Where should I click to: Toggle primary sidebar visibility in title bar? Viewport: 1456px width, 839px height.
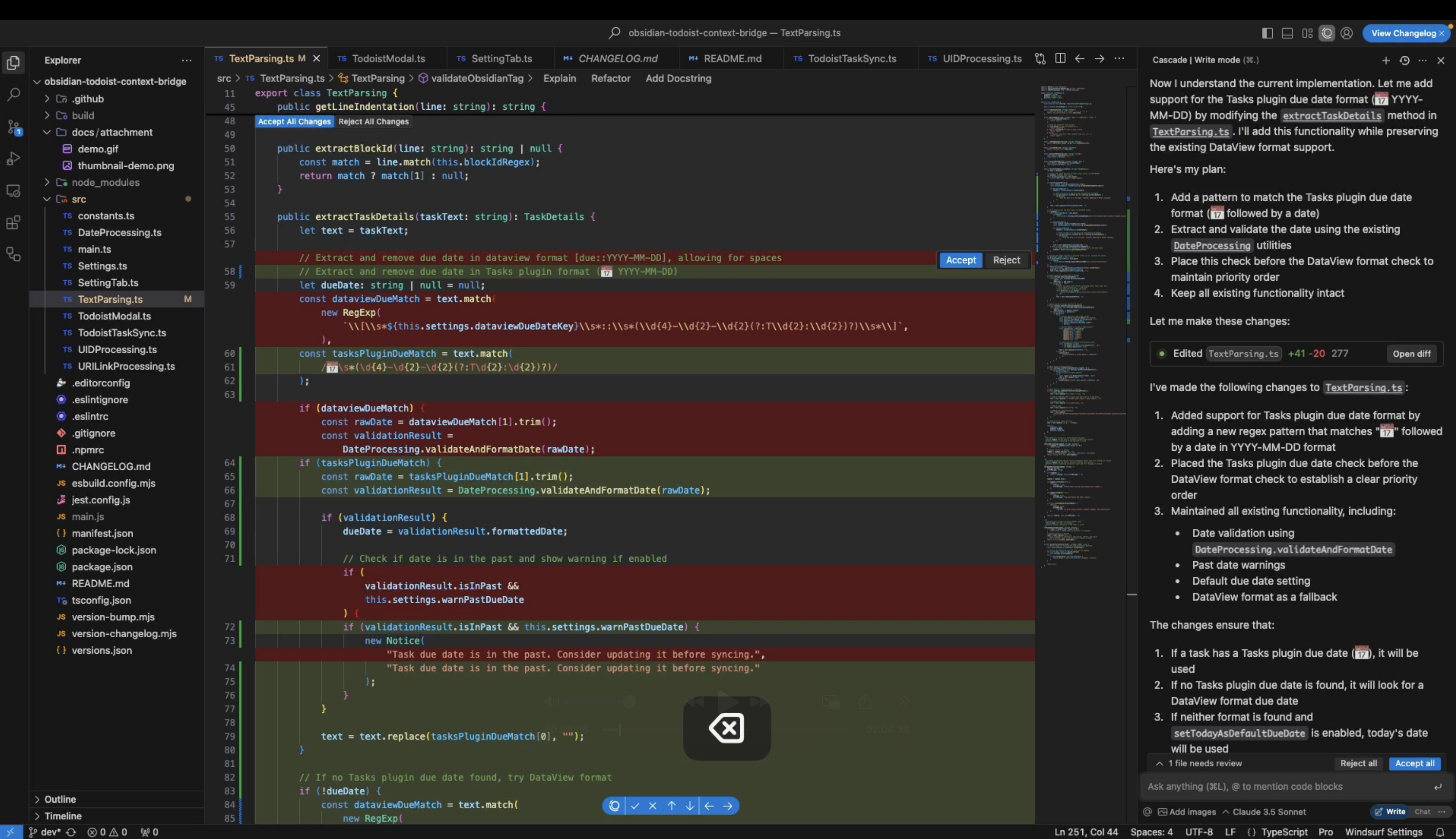(1267, 33)
